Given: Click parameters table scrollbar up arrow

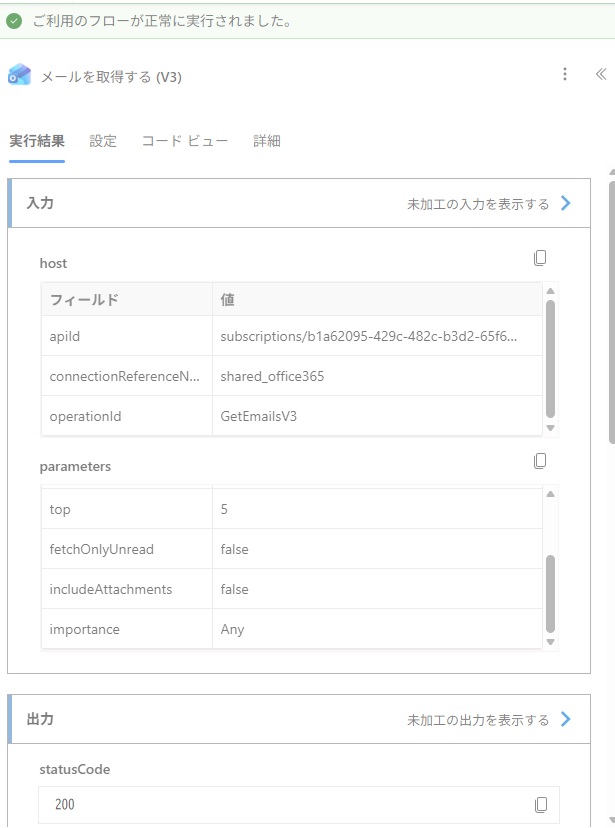Looking at the screenshot, I should pyautogui.click(x=551, y=494).
